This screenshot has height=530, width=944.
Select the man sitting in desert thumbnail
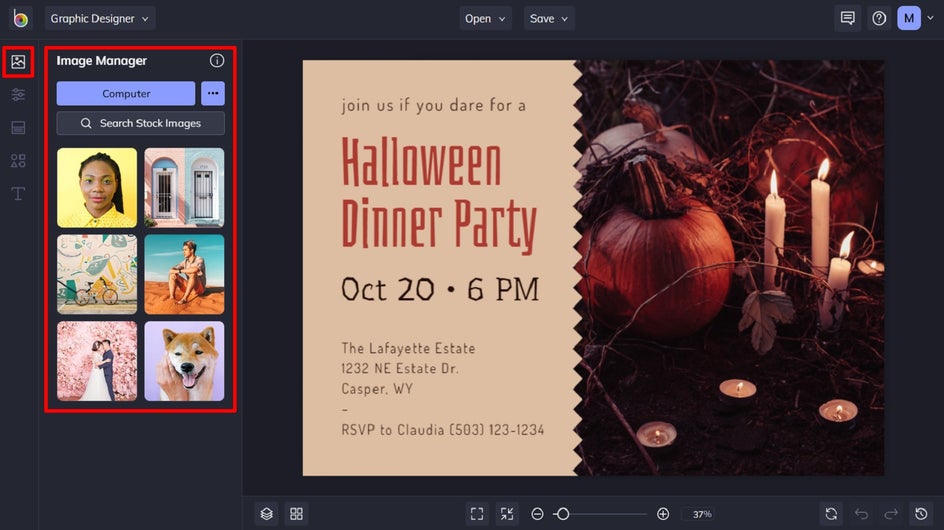tap(184, 275)
